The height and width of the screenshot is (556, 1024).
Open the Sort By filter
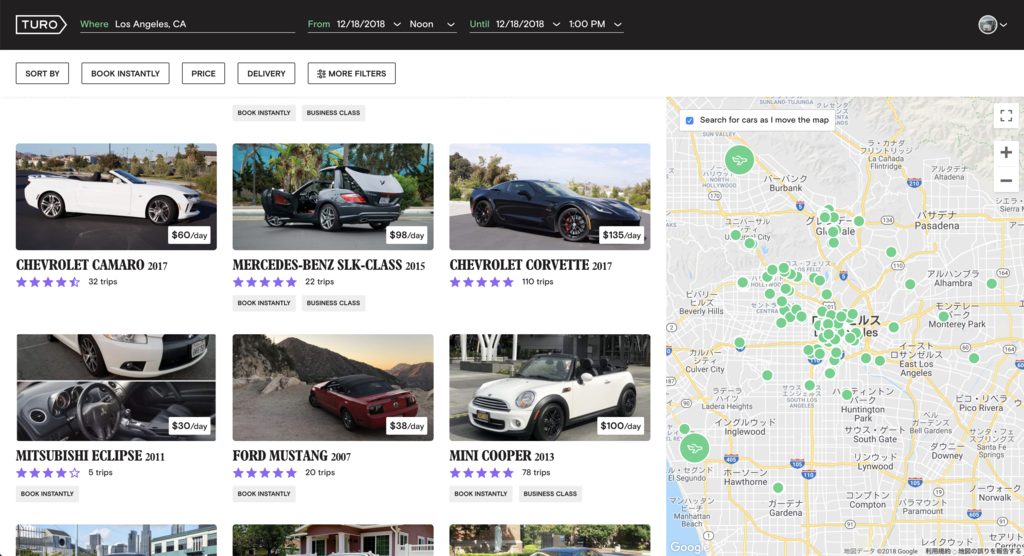pyautogui.click(x=42, y=73)
